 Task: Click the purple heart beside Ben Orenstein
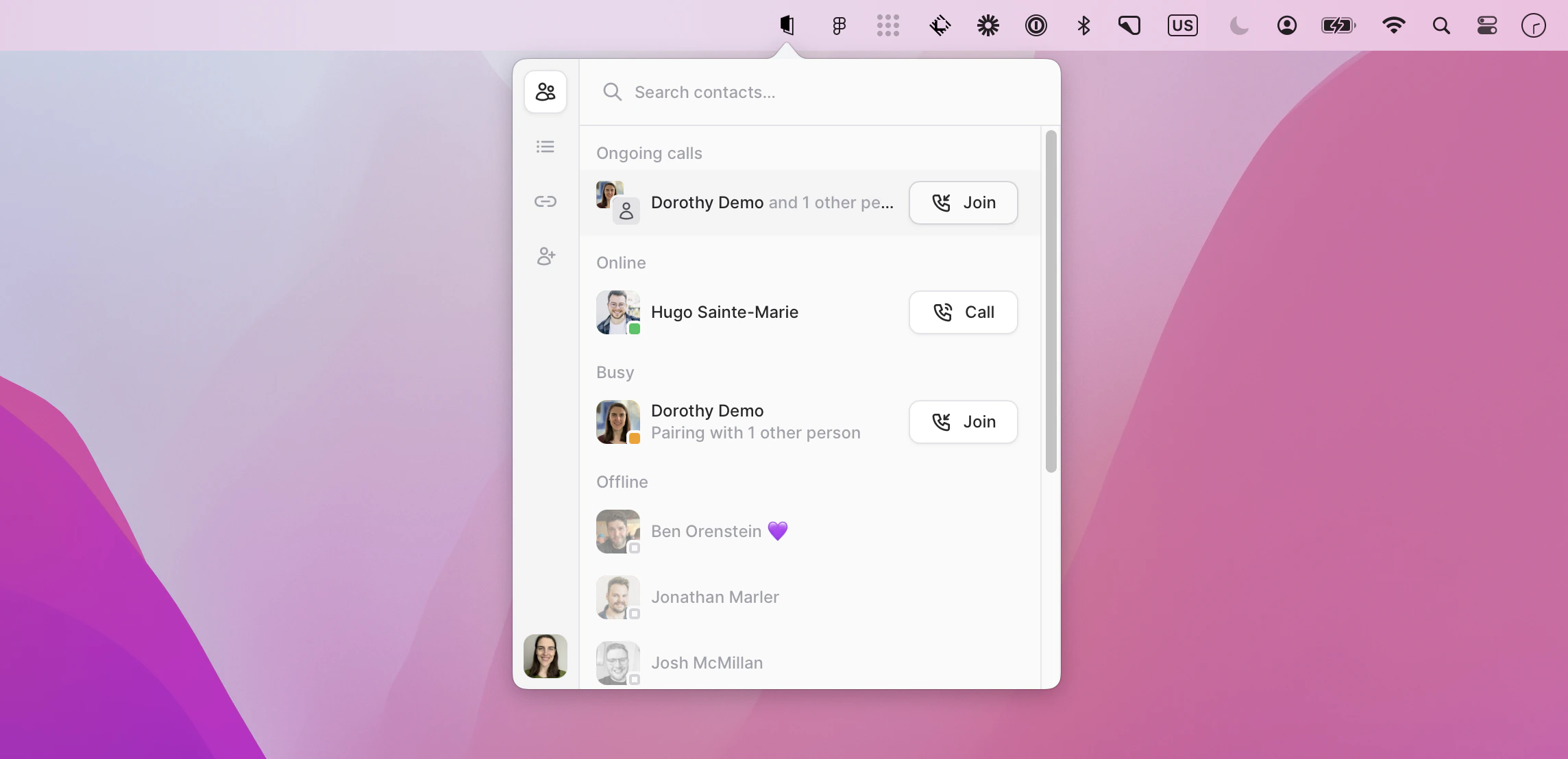pos(778,531)
